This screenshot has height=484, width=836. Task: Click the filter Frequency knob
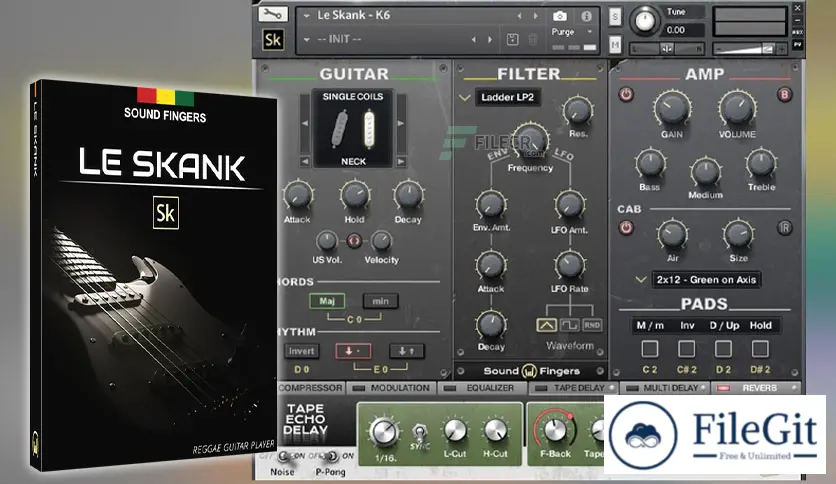click(x=530, y=140)
